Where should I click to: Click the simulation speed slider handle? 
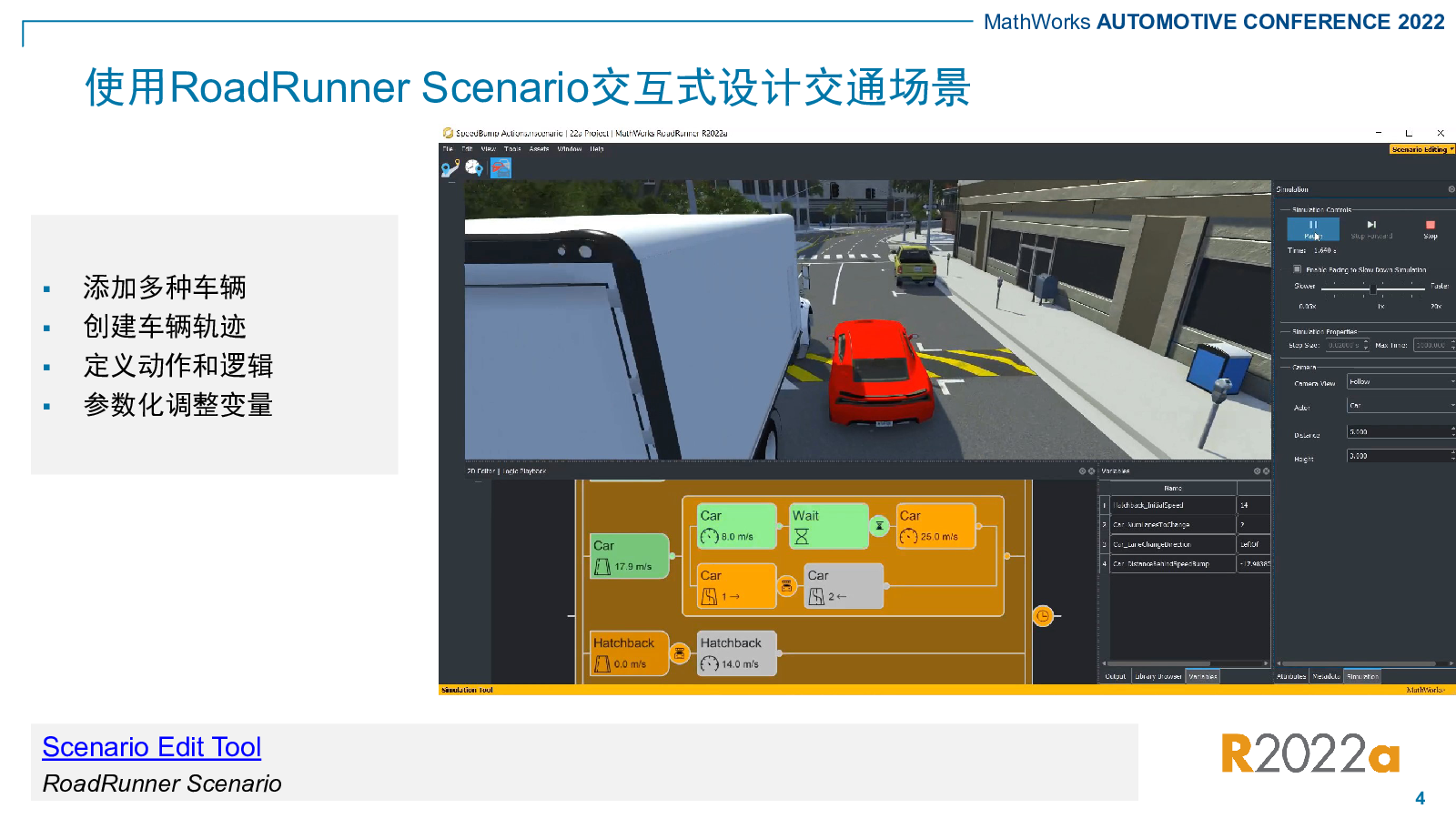(1373, 288)
